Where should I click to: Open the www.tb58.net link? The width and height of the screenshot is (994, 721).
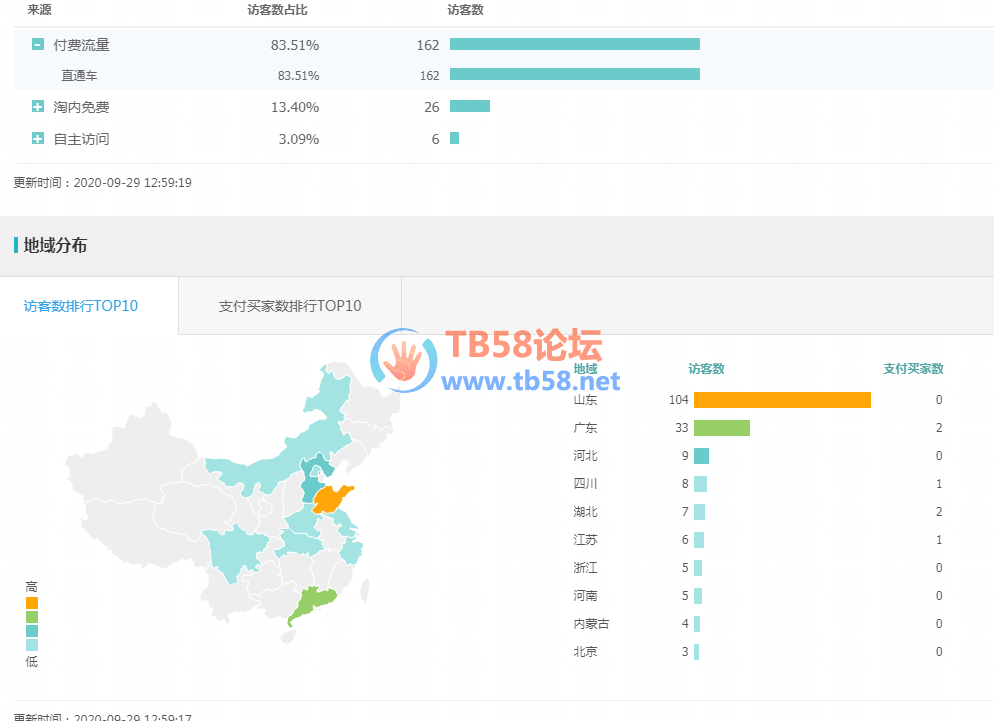[x=530, y=381]
